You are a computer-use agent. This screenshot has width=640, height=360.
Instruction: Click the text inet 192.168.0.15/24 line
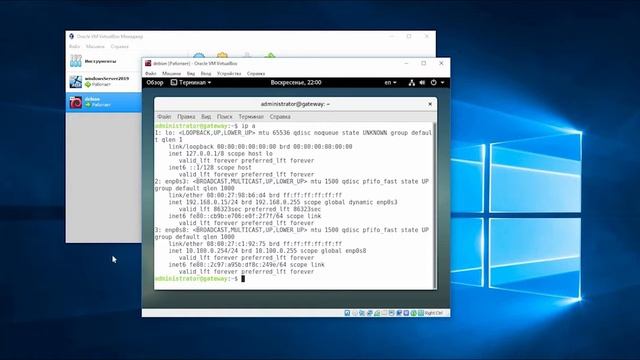tap(283, 202)
